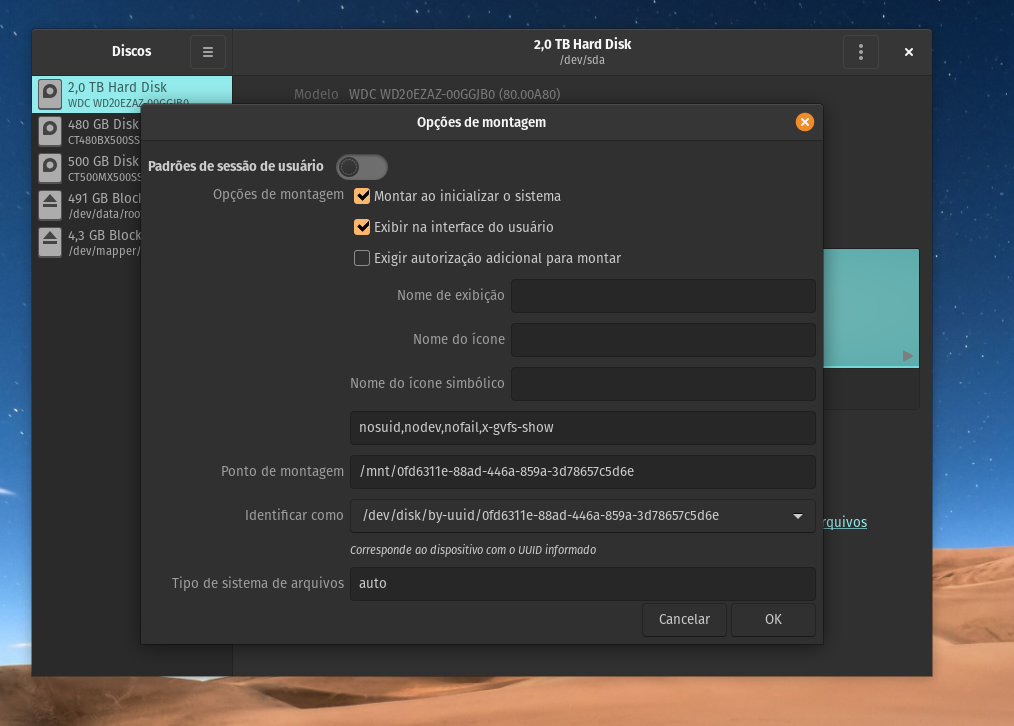Click the teal partition volume block

tap(870, 308)
